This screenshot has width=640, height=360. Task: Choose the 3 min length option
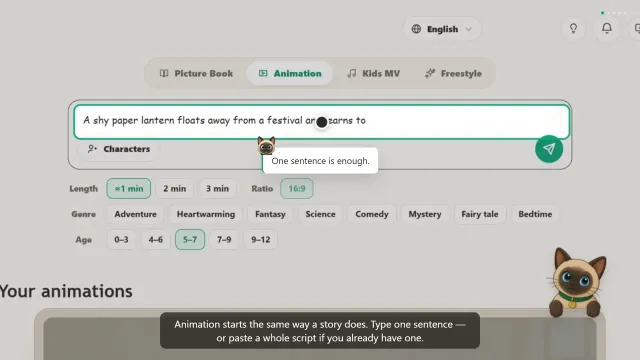(217, 189)
